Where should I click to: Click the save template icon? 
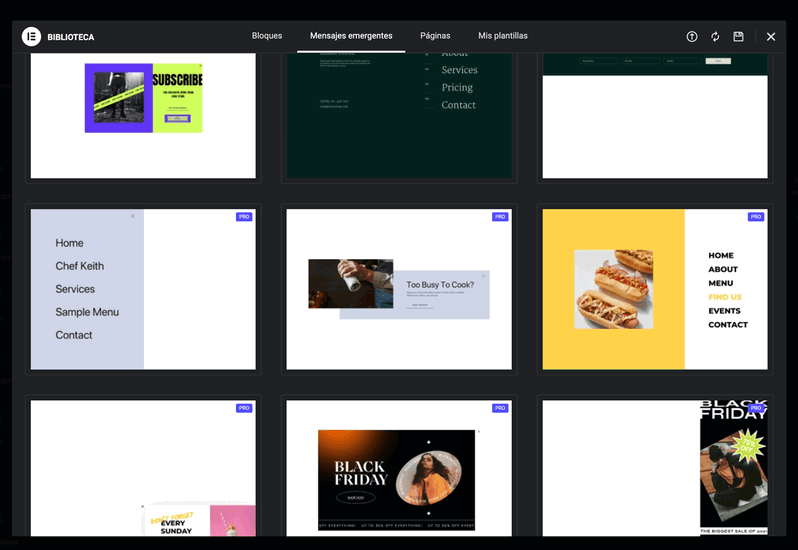[738, 37]
